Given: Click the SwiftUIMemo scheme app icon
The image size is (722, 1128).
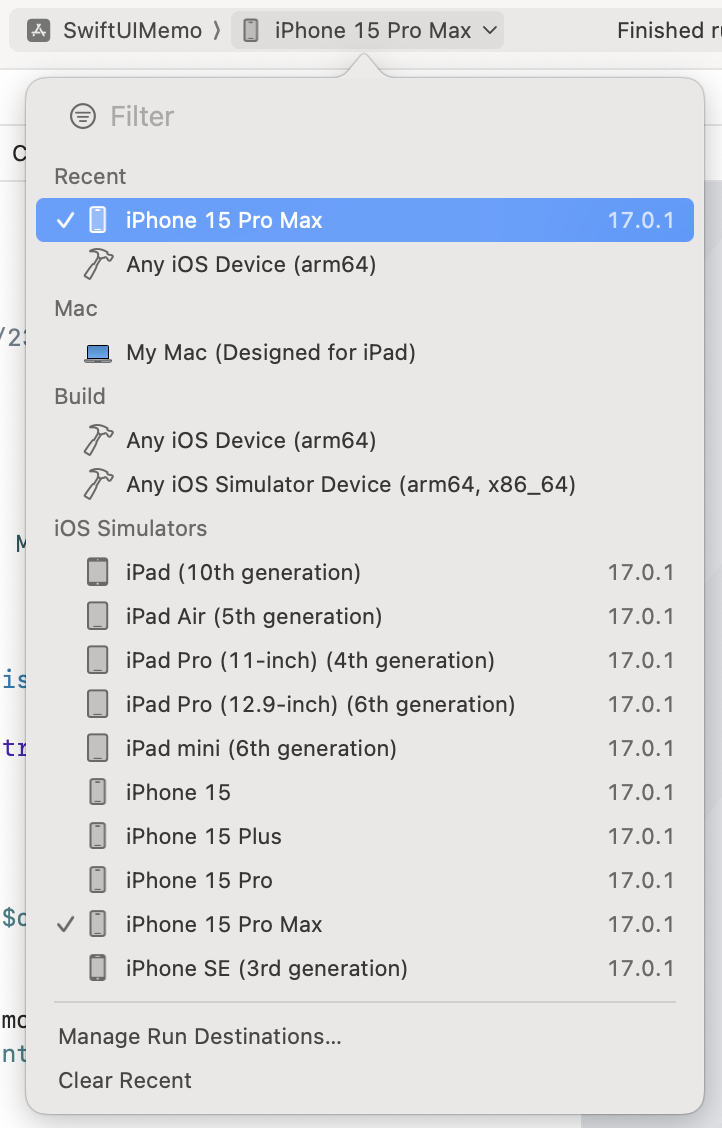Looking at the screenshot, I should [x=39, y=30].
